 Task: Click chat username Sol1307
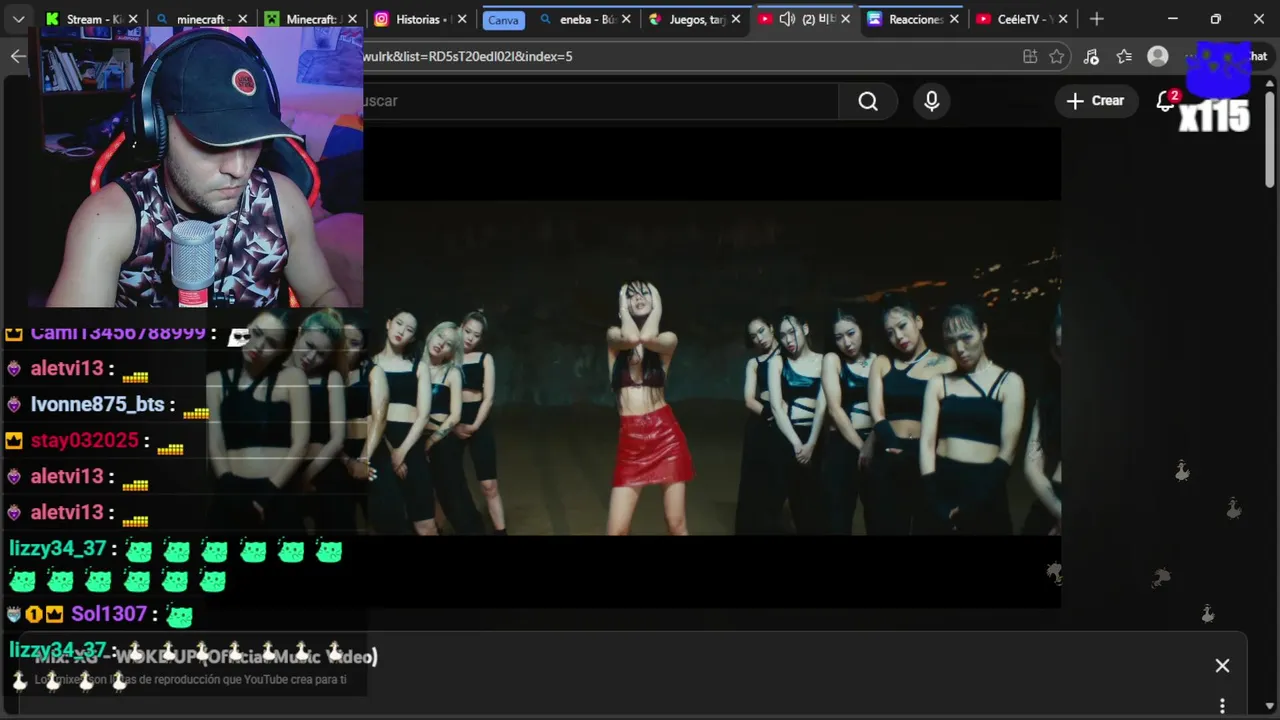tap(109, 614)
